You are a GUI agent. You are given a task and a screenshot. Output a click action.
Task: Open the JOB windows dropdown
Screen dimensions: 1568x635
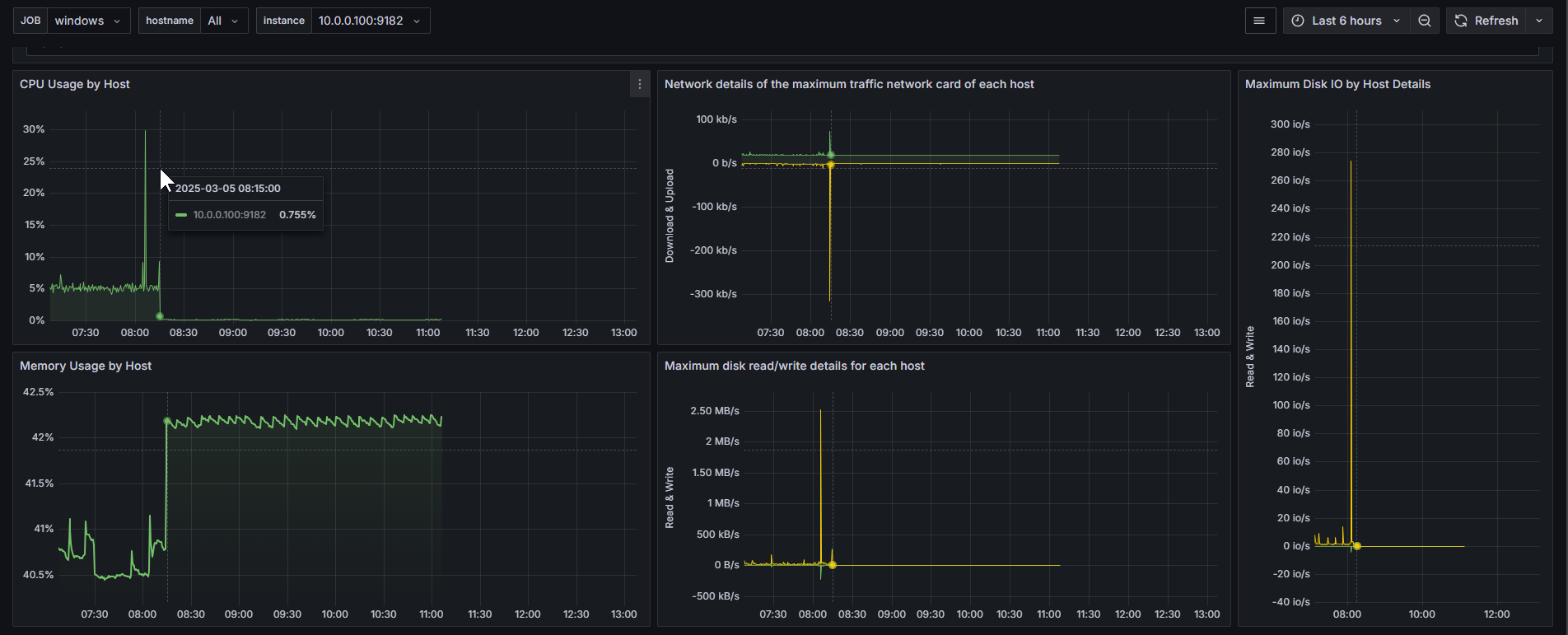88,21
